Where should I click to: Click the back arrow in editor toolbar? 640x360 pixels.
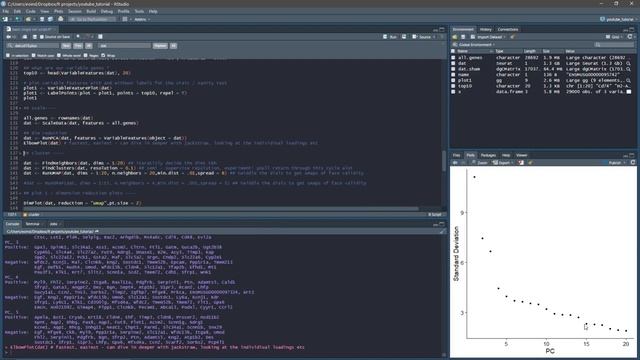(x=8, y=37)
